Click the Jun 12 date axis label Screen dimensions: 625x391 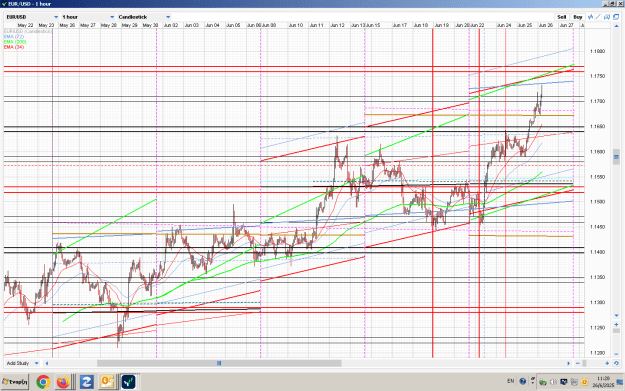(337, 25)
